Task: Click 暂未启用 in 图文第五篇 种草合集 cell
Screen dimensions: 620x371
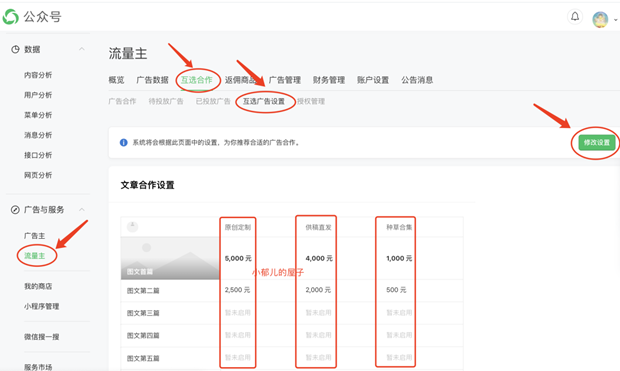Action: (x=399, y=358)
